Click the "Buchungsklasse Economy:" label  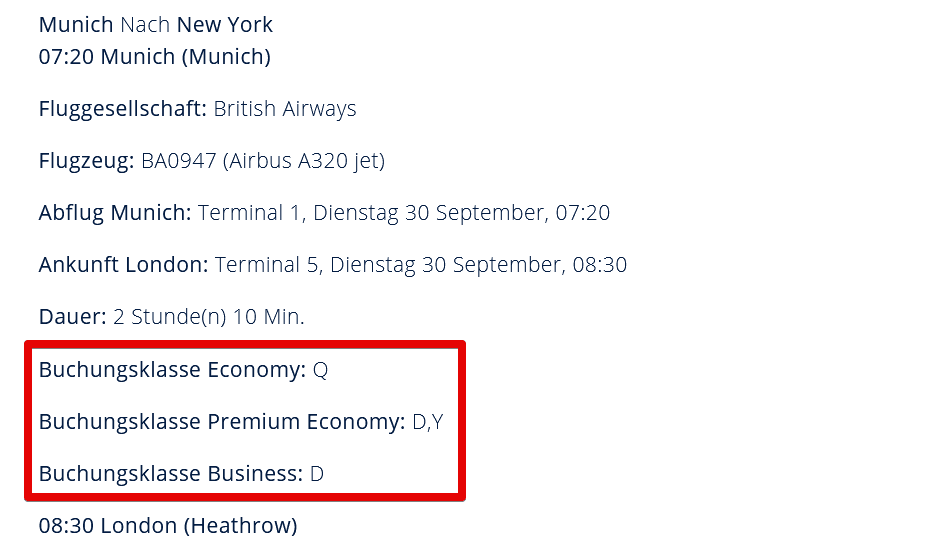(172, 370)
